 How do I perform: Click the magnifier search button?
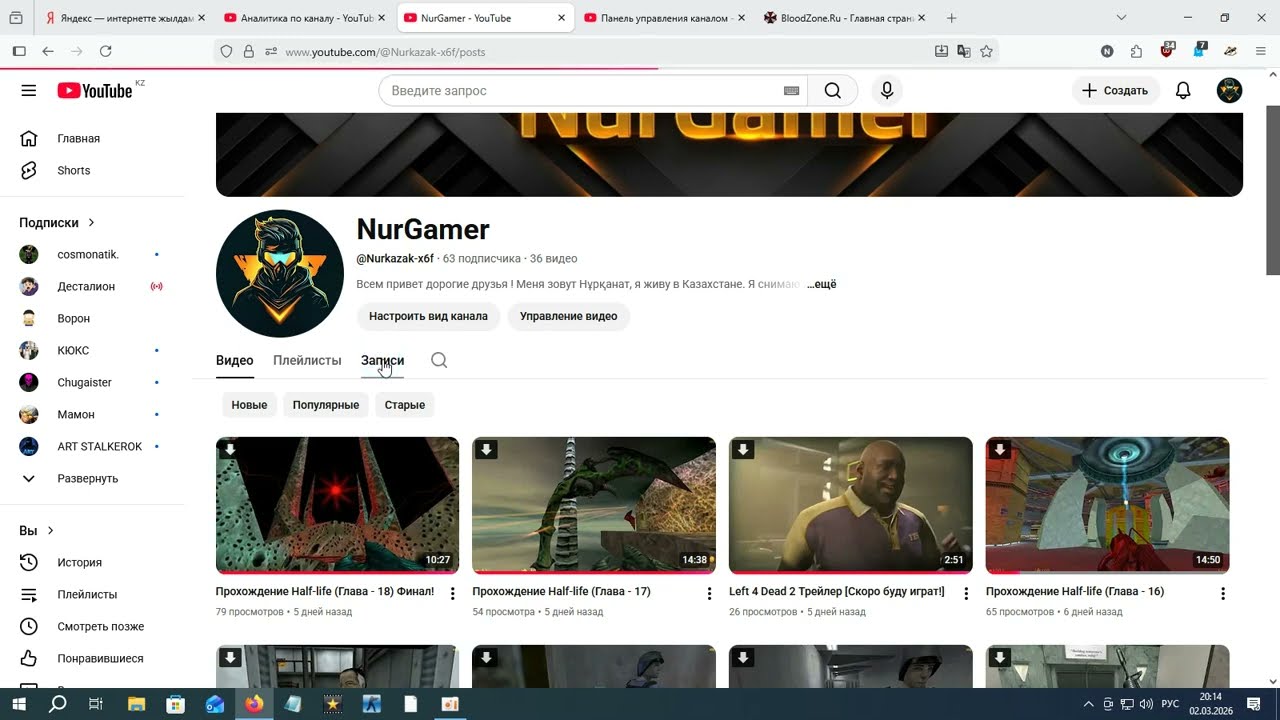[832, 91]
